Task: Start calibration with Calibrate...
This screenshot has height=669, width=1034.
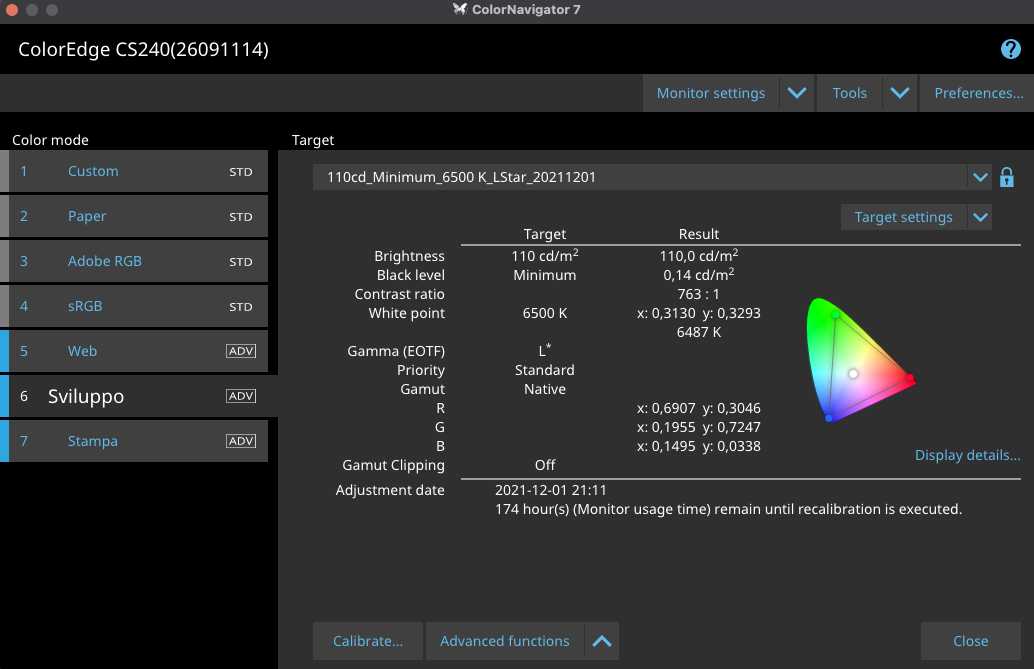Action: click(367, 641)
